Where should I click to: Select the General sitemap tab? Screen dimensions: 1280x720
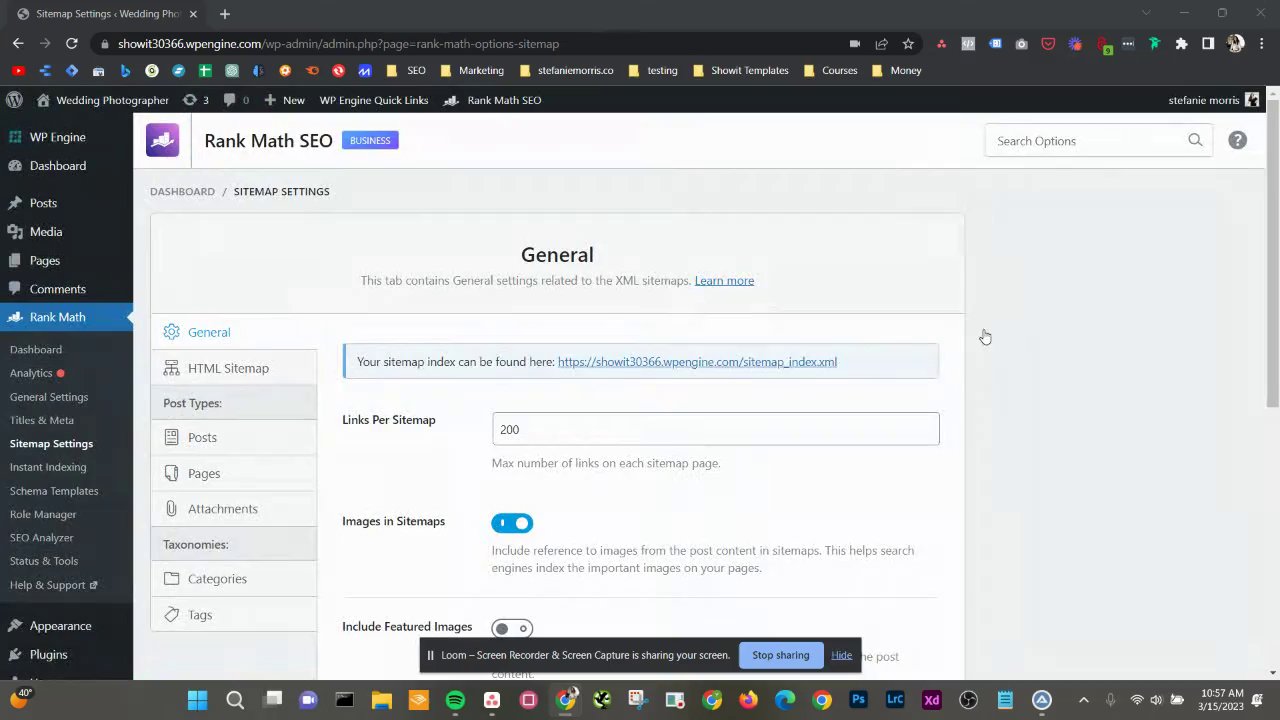pyautogui.click(x=234, y=332)
